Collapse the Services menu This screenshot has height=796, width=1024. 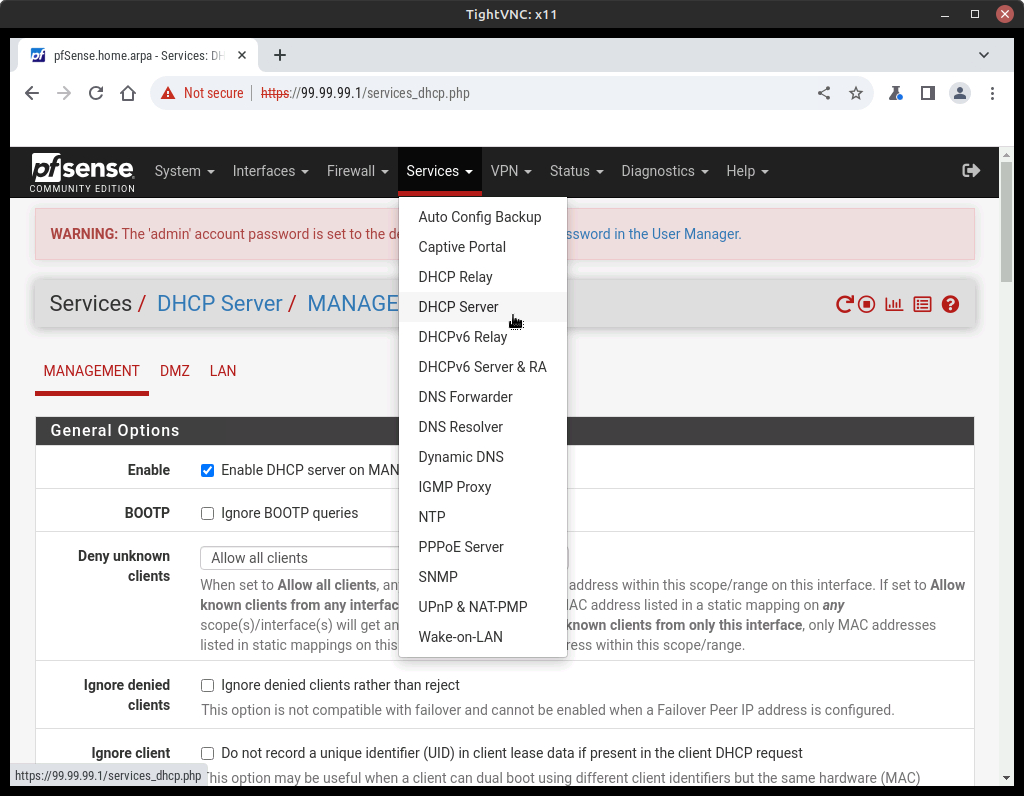(x=440, y=171)
